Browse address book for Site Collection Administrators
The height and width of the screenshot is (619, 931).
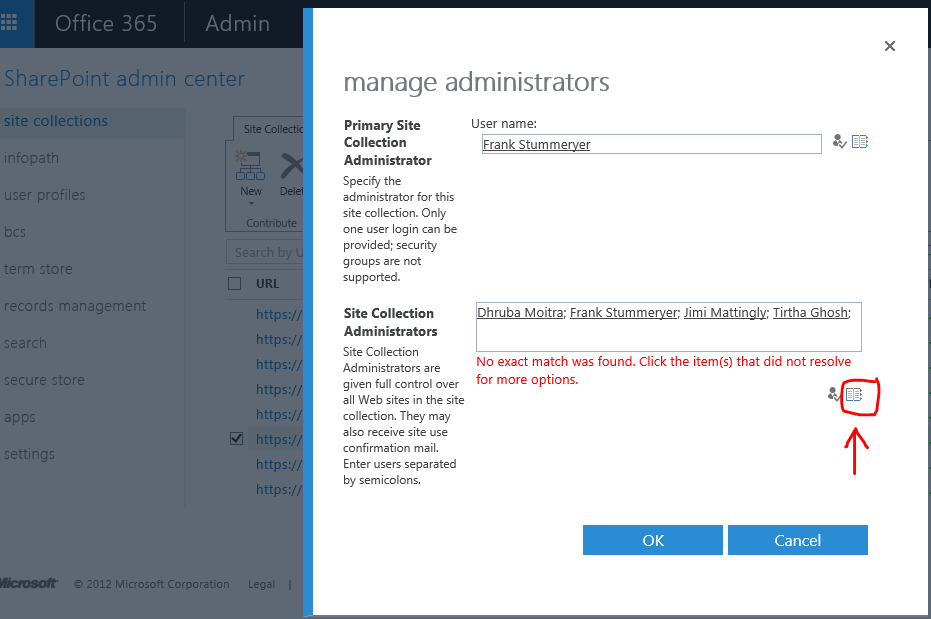854,394
